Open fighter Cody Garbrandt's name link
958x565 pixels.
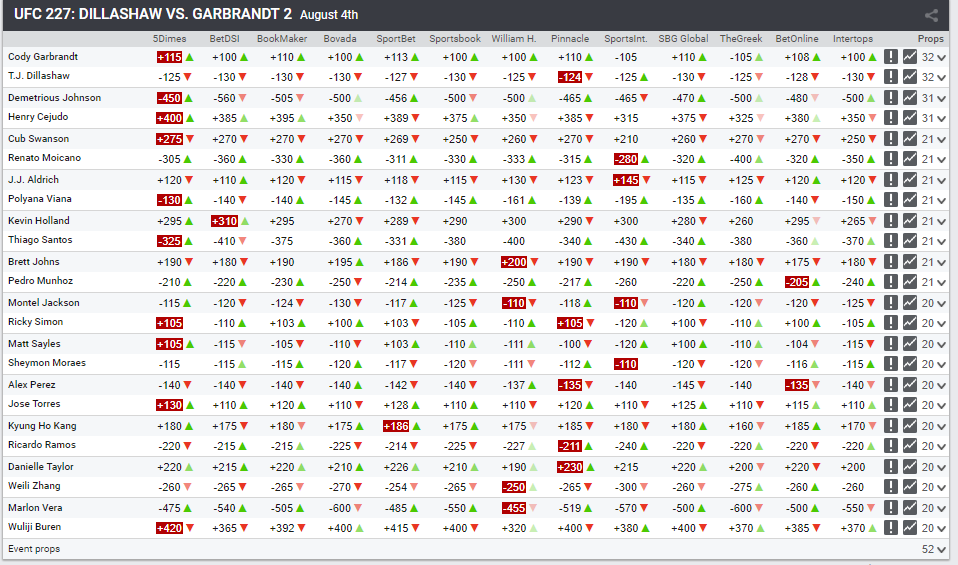[x=43, y=57]
